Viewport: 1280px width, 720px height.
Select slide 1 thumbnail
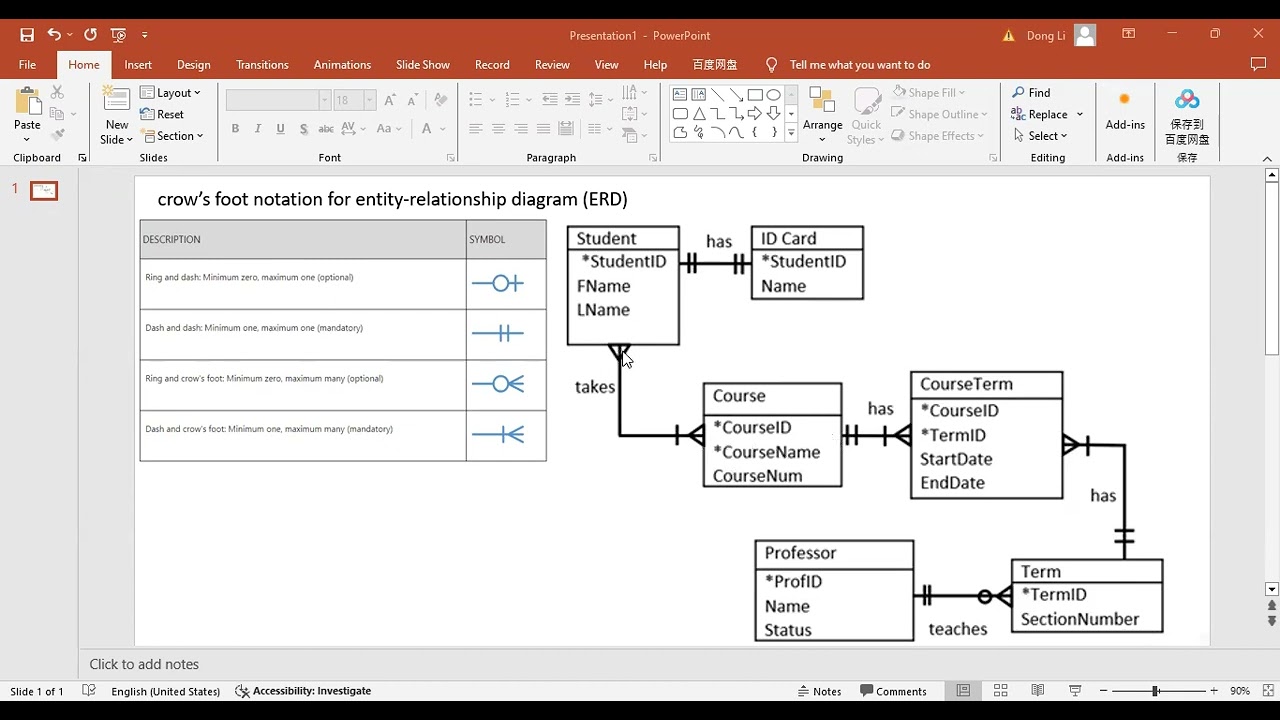tap(44, 190)
